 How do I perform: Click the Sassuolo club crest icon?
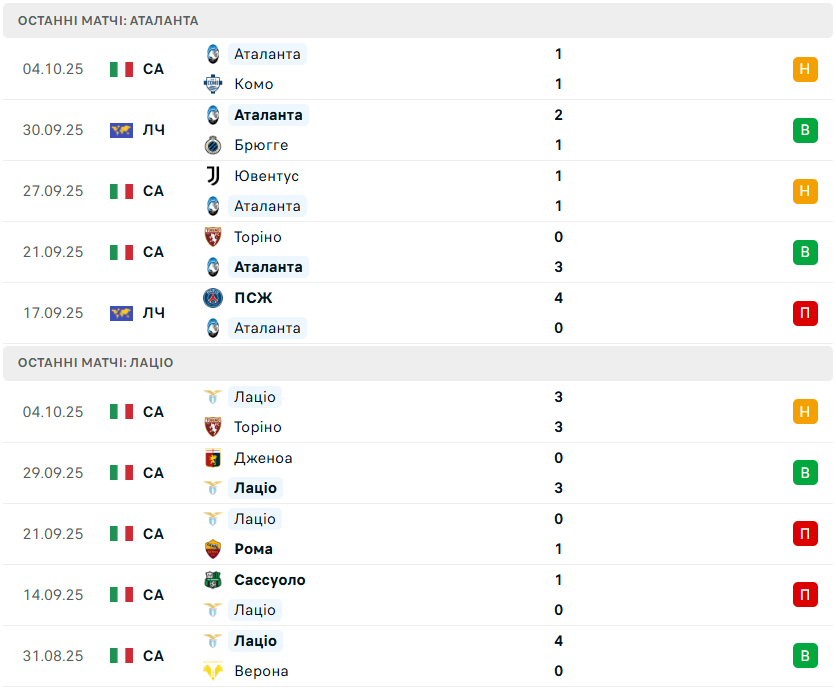coord(212,580)
